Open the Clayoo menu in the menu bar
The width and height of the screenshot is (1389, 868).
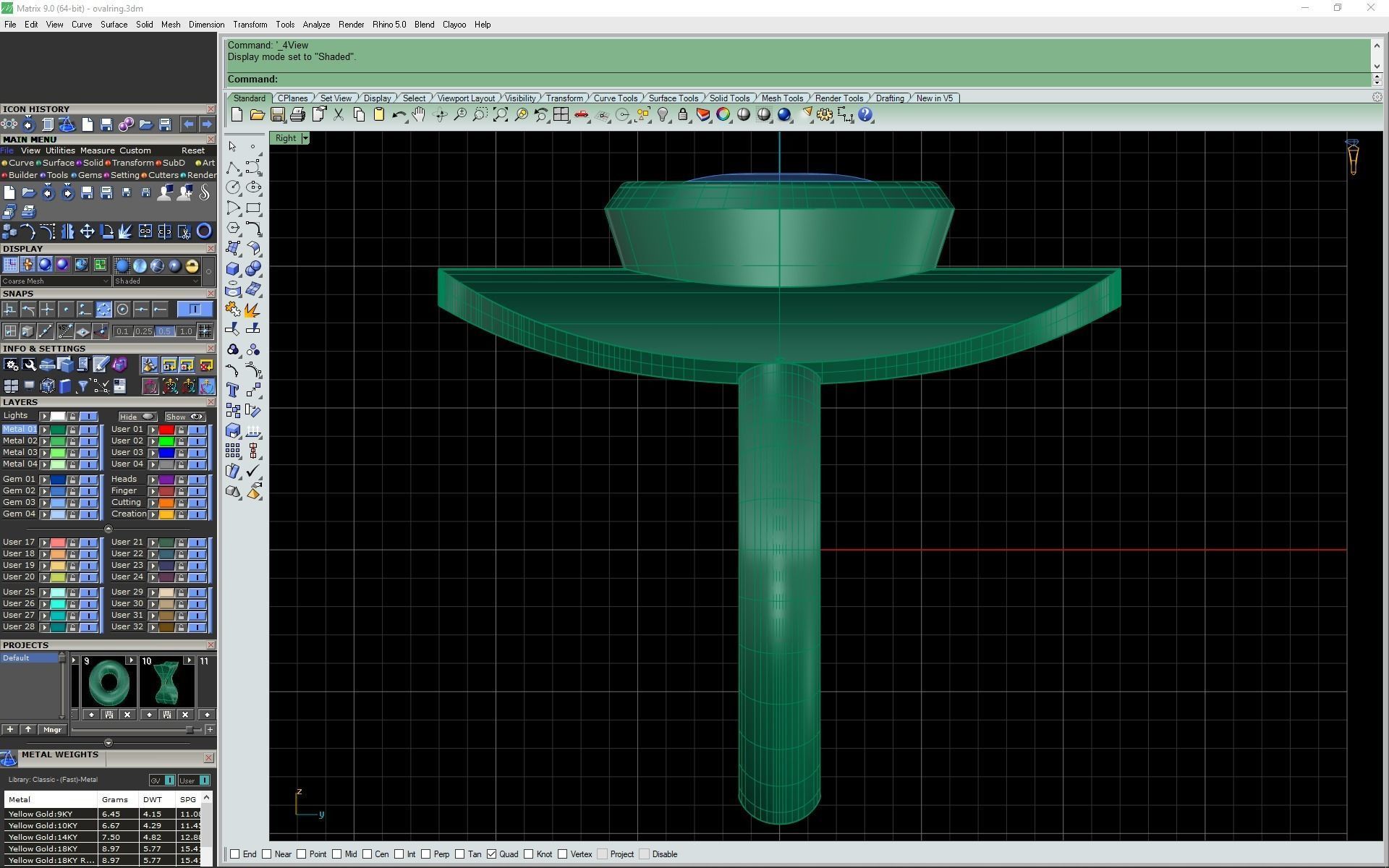pyautogui.click(x=454, y=25)
